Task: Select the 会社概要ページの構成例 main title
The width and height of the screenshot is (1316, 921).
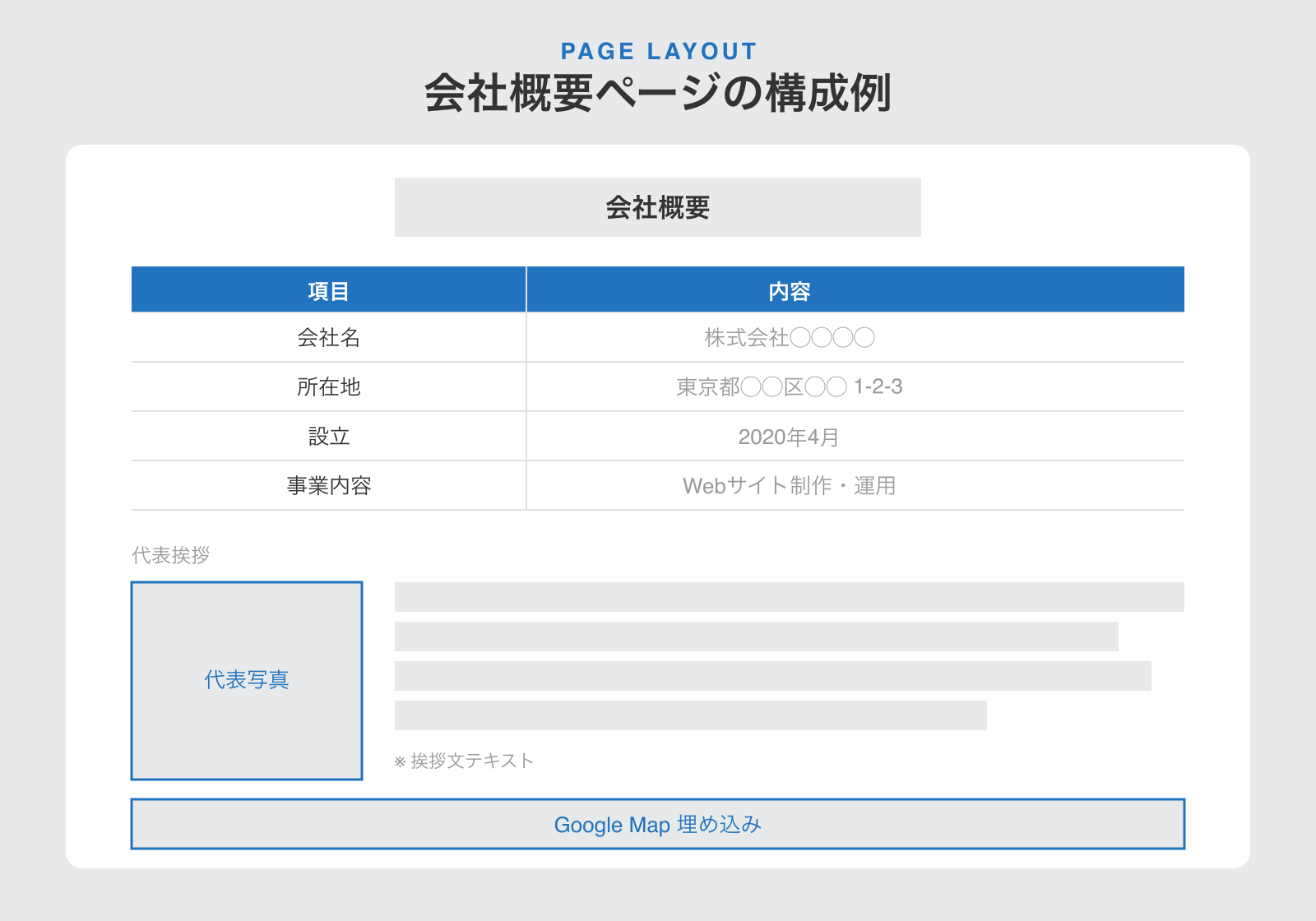Action: coord(658,93)
